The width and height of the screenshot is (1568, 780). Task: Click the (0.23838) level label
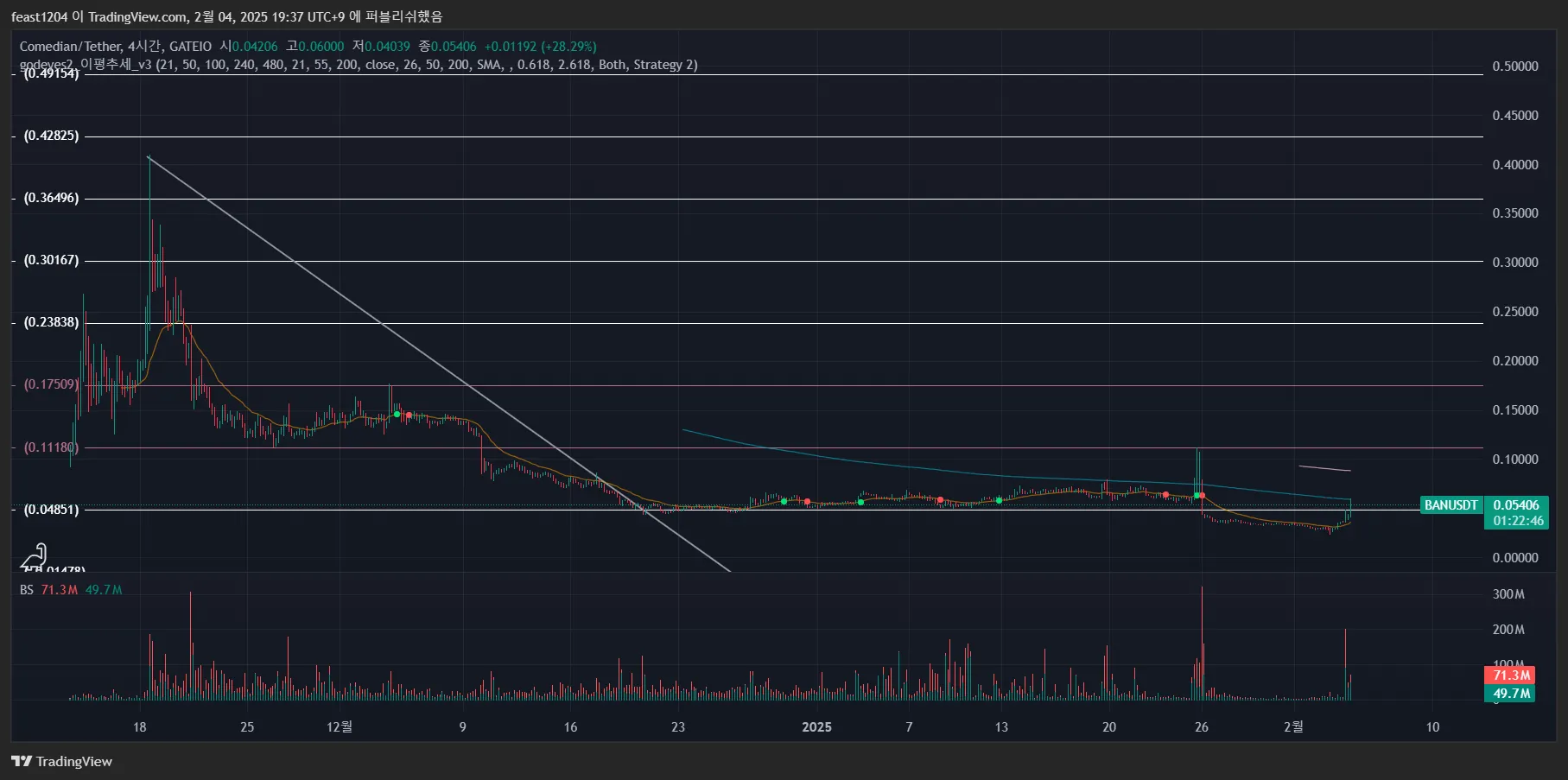(x=51, y=322)
